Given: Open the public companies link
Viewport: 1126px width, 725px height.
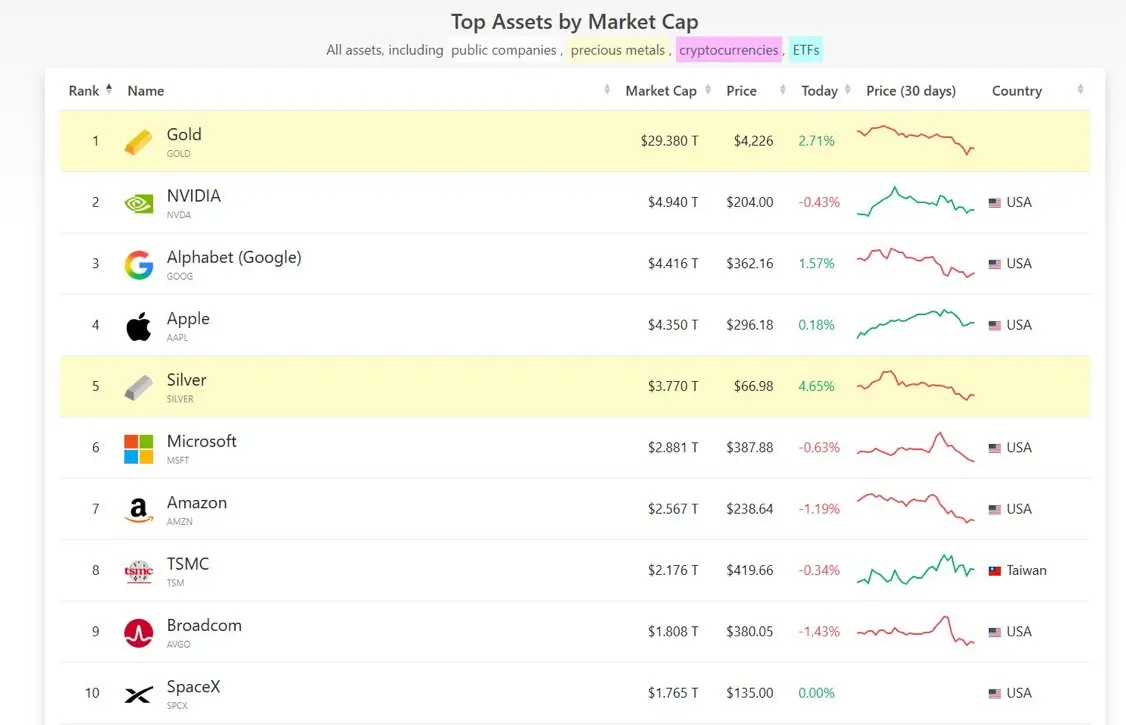Looking at the screenshot, I should tap(503, 50).
